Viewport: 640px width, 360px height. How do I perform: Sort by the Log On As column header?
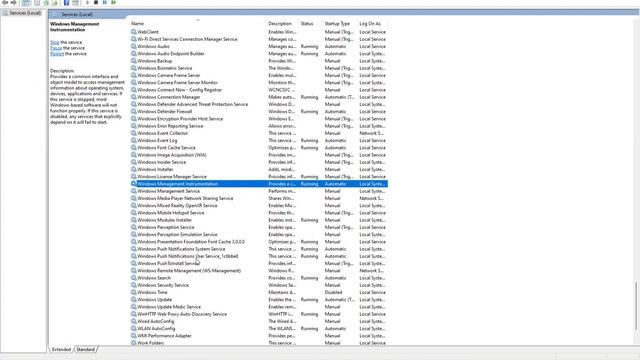(x=370, y=24)
